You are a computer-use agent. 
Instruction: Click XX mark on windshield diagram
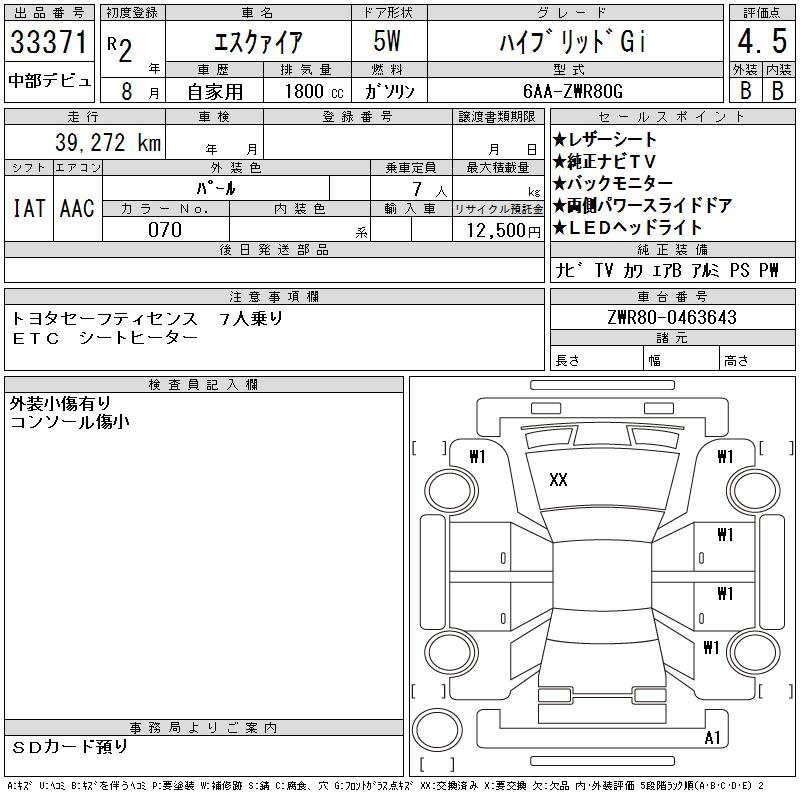point(558,480)
